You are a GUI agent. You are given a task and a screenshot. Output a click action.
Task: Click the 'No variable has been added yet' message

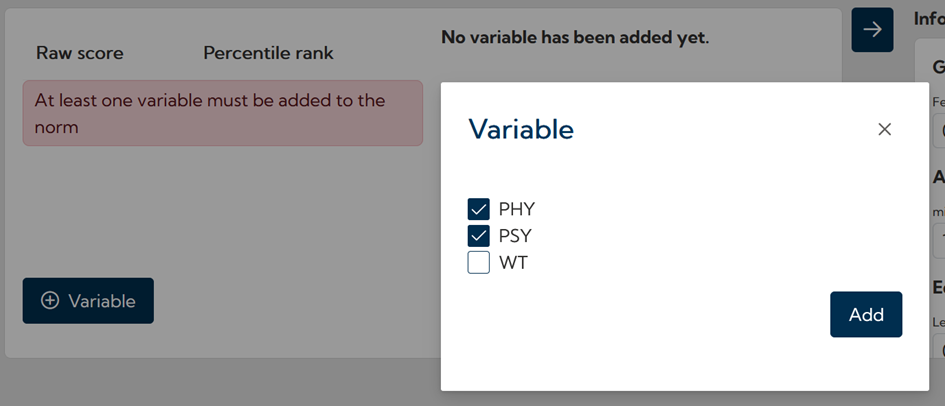574,38
